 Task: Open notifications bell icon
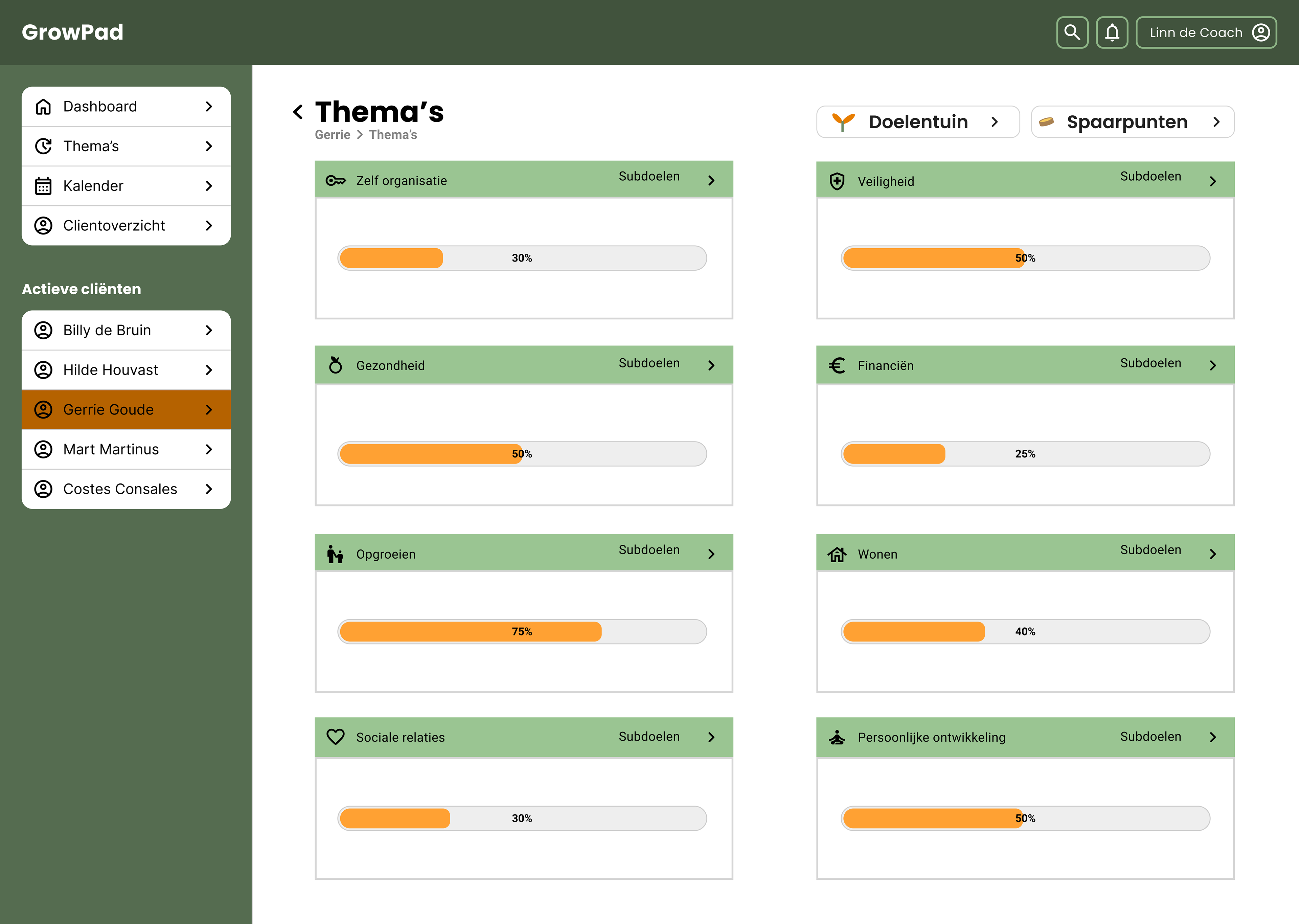[x=1112, y=32]
